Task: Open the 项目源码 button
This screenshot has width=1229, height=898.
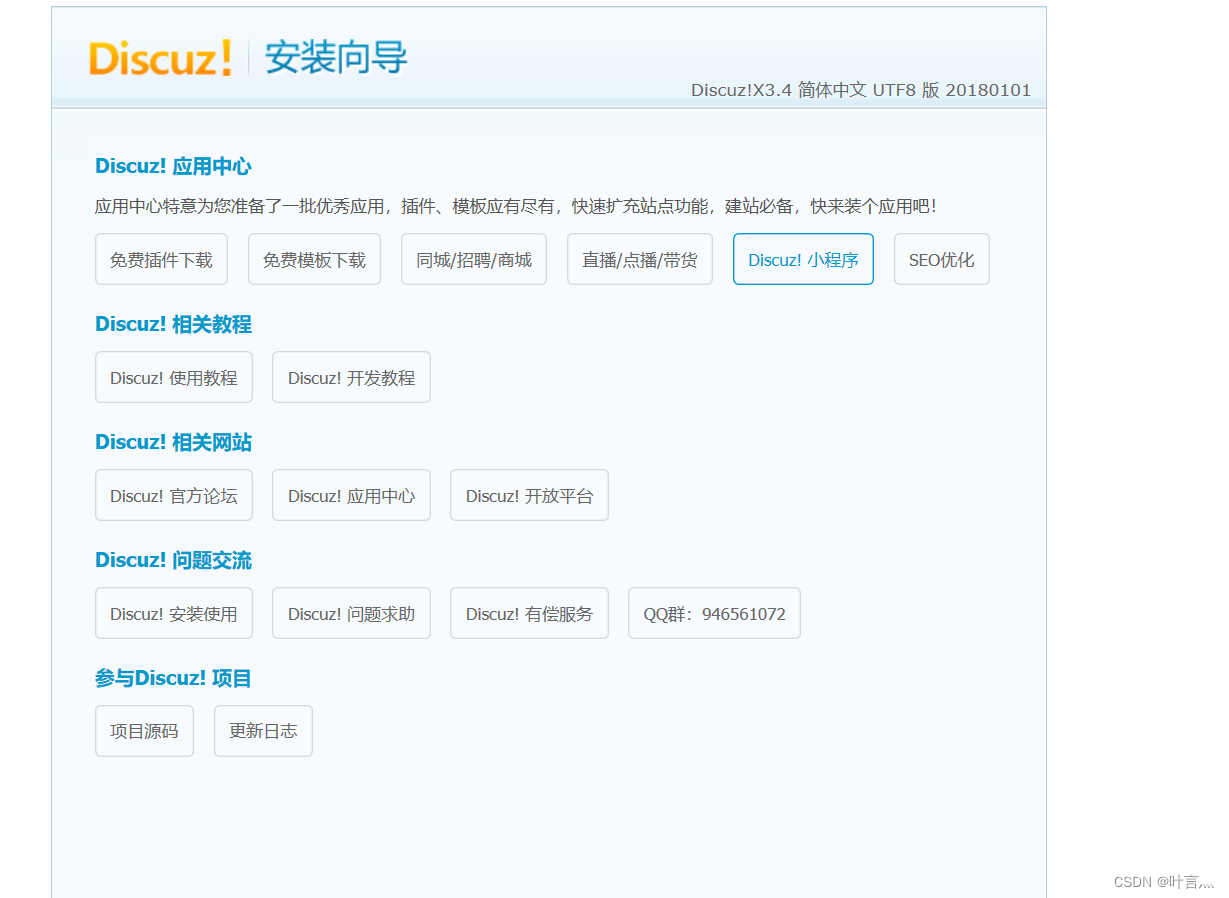Action: point(144,732)
